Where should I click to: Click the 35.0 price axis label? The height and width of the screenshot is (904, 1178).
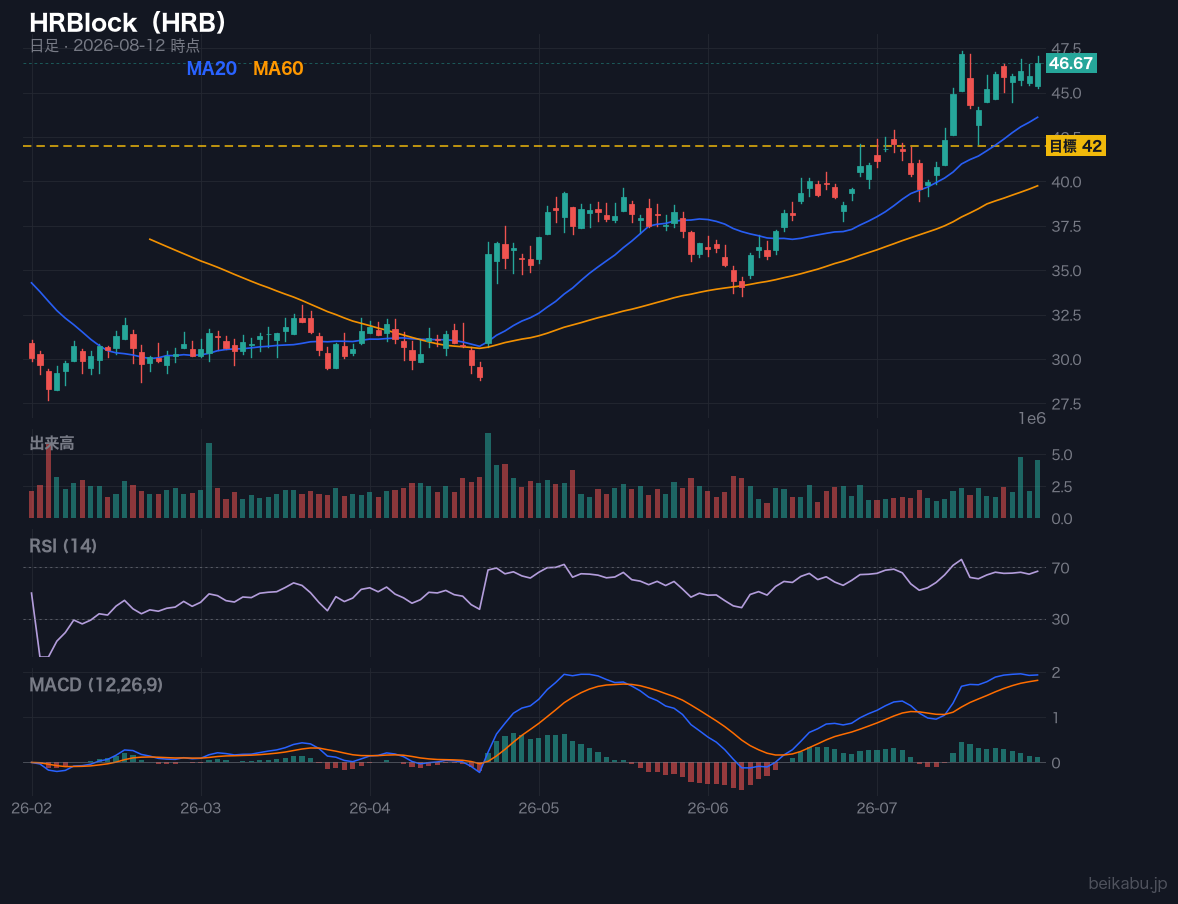1066,271
